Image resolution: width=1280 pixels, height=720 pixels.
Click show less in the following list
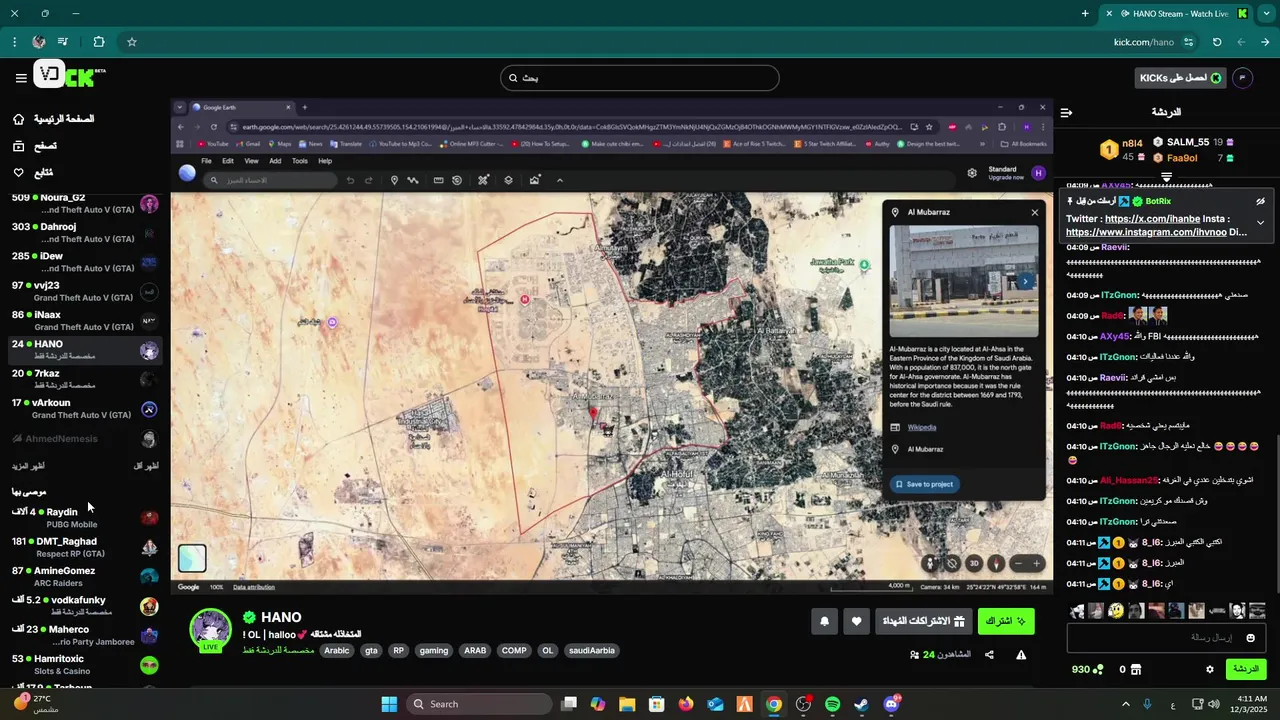click(146, 466)
